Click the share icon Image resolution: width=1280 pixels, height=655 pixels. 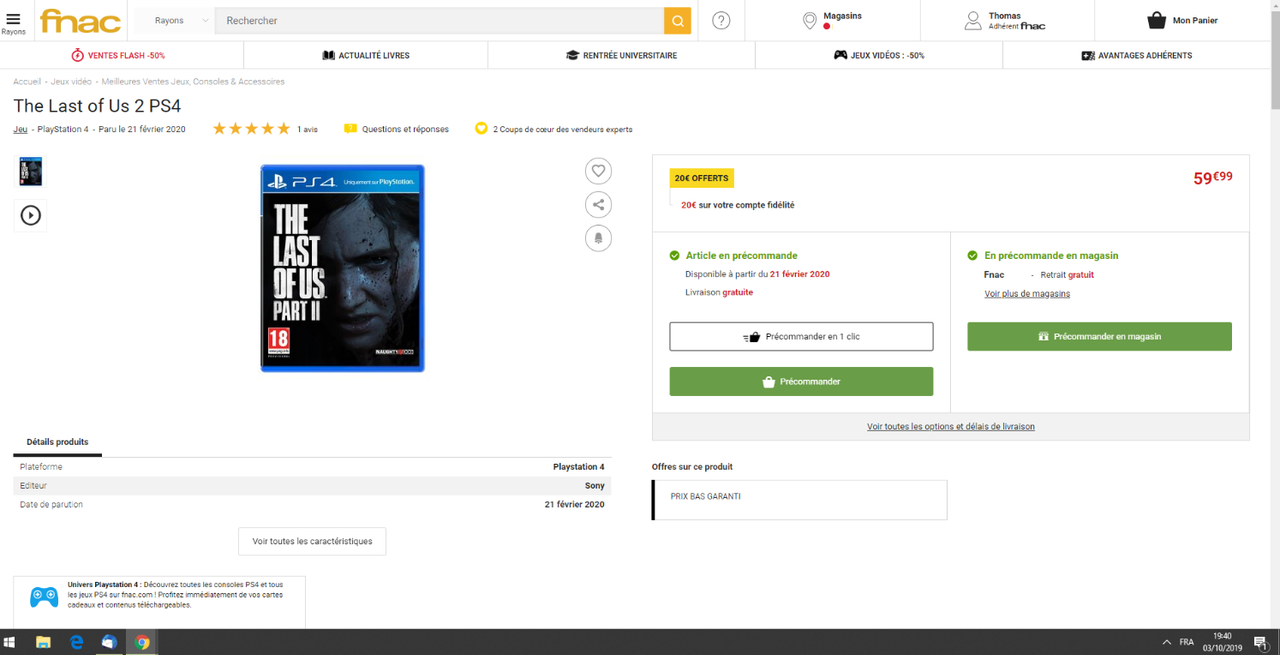598,204
